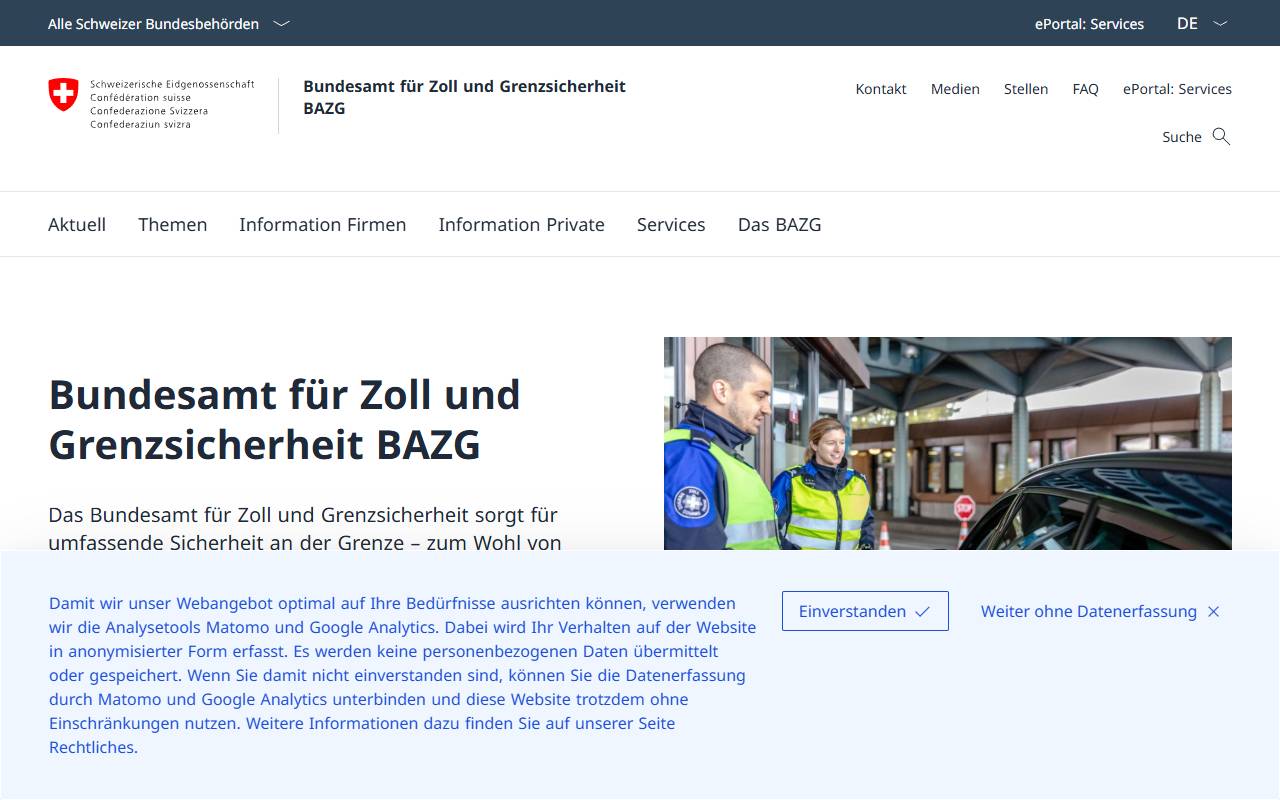
Task: Click the main heading Bundesamt für Zoll und Grenzsicherheit BAZG
Action: 285,419
